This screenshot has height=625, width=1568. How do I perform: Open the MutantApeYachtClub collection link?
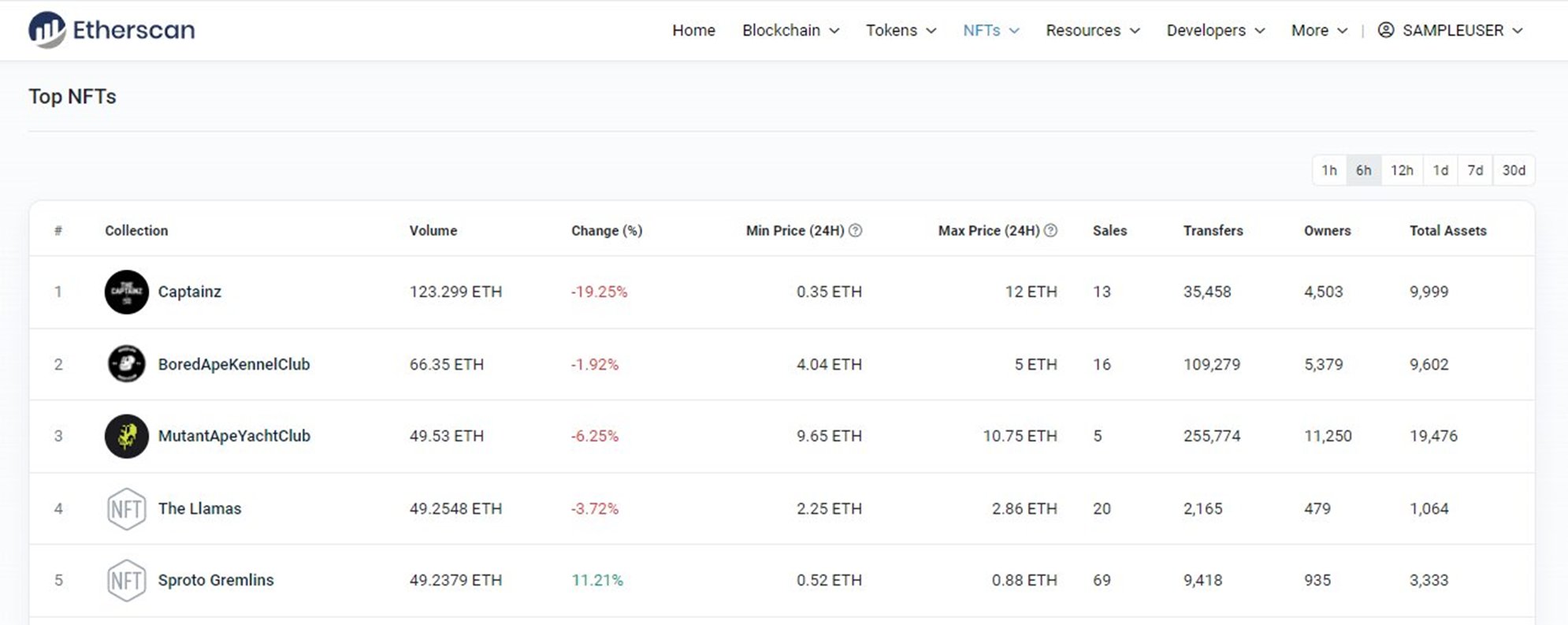[x=234, y=436]
